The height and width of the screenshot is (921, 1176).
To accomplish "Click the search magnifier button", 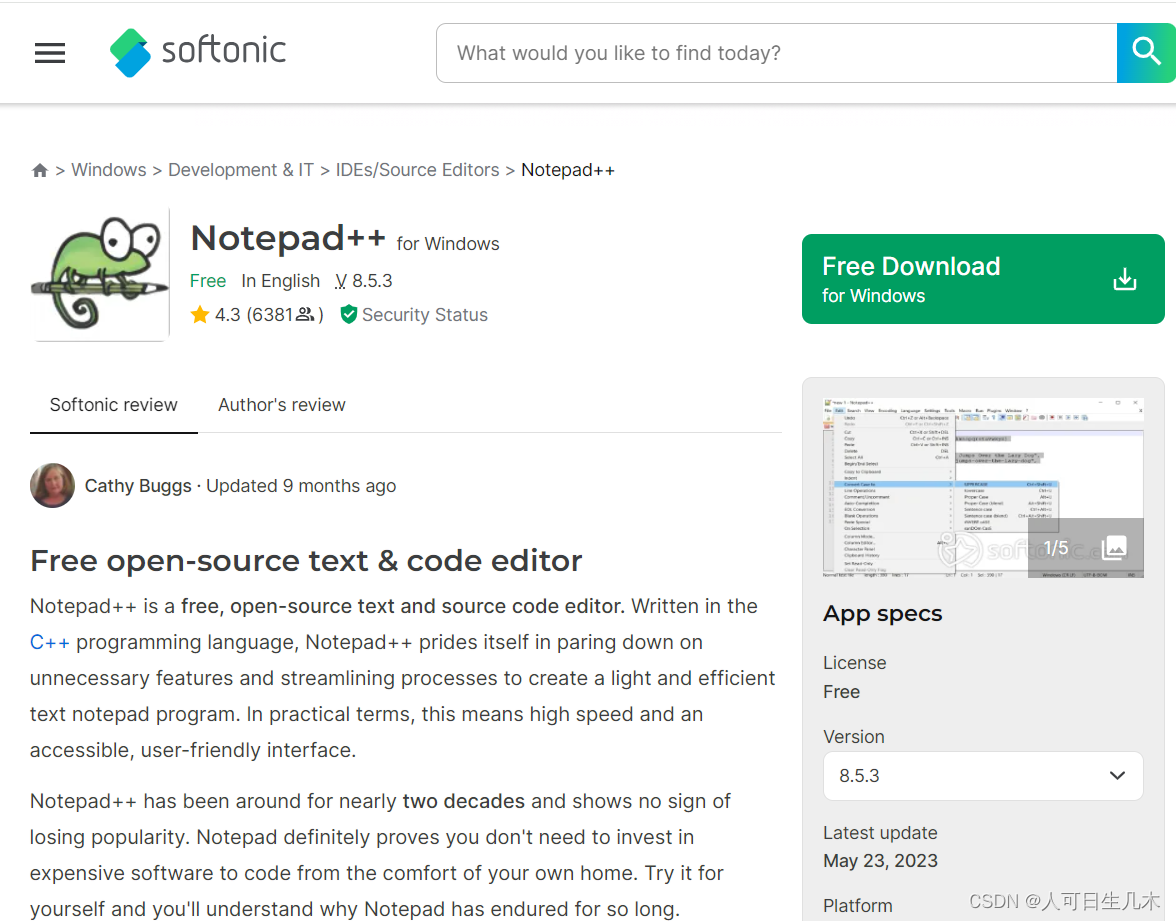I will (x=1146, y=52).
